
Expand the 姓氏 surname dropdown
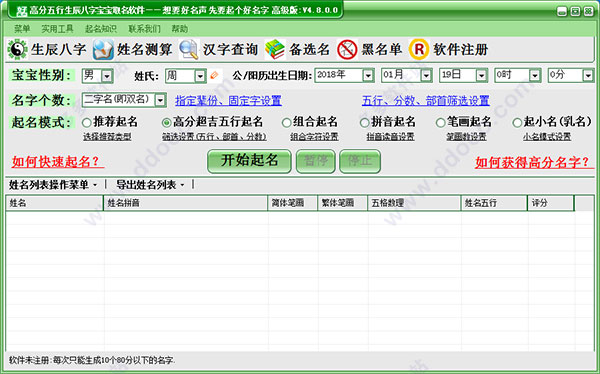pos(200,76)
